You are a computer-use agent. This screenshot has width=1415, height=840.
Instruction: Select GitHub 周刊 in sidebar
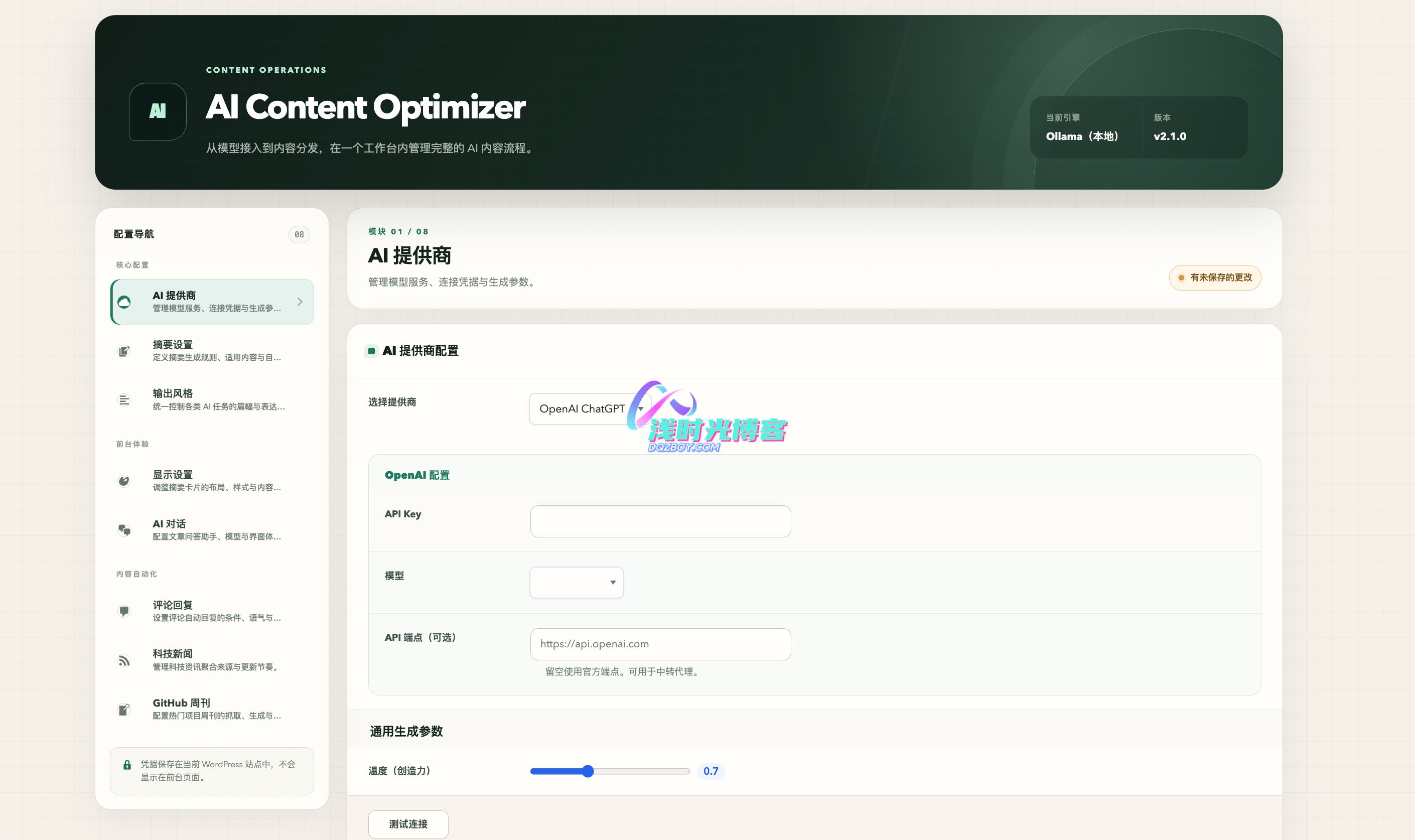(x=212, y=709)
